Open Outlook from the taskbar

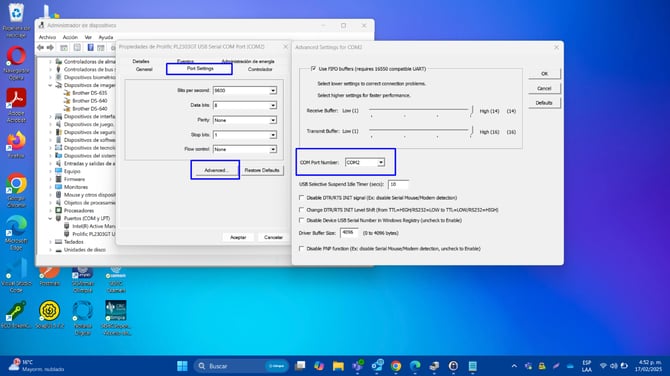[x=377, y=366]
